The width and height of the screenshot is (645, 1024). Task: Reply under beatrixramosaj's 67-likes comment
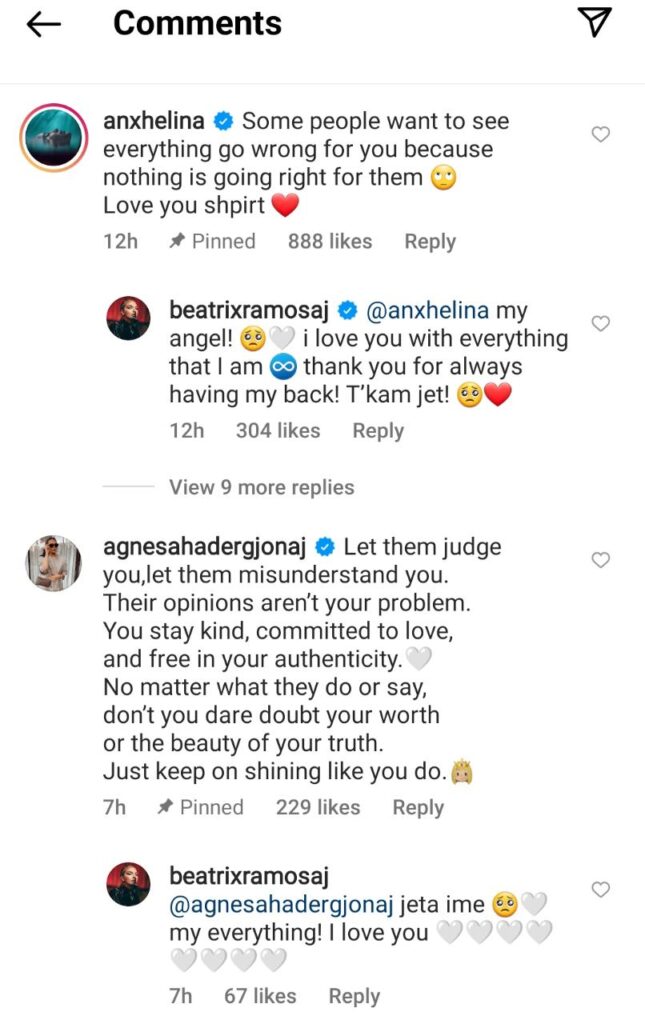pos(354,995)
